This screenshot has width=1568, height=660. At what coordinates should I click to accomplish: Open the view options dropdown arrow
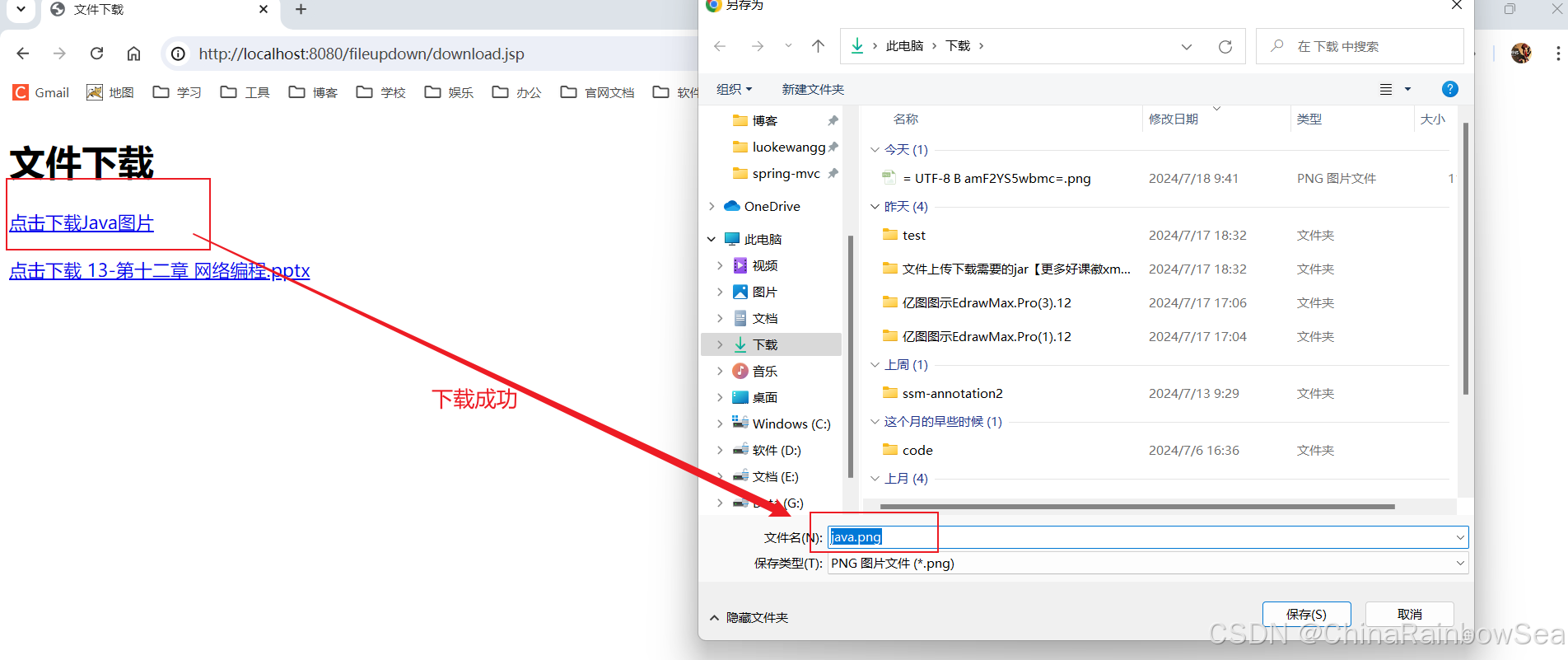point(1407,89)
